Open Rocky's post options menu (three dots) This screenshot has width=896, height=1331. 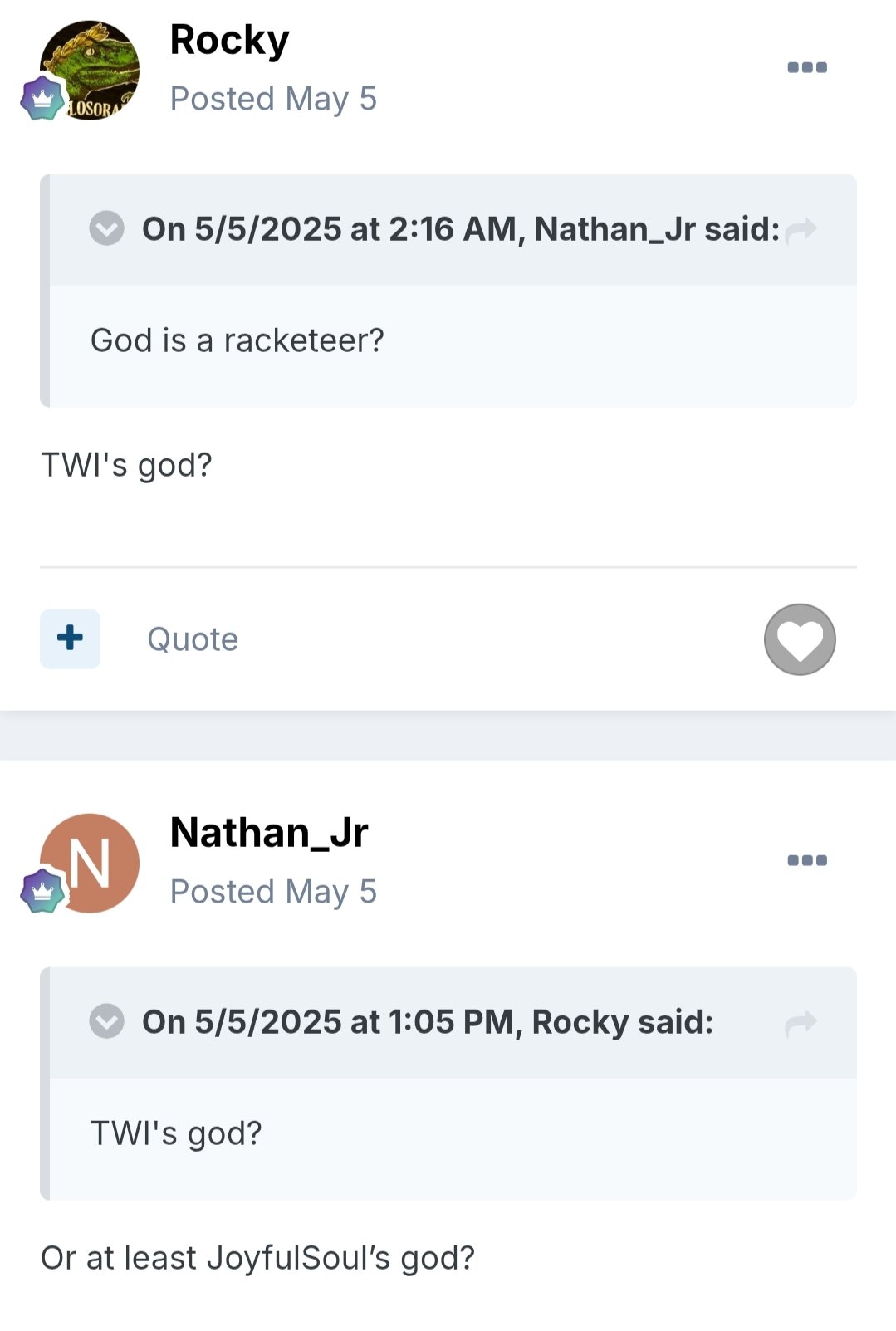tap(807, 67)
